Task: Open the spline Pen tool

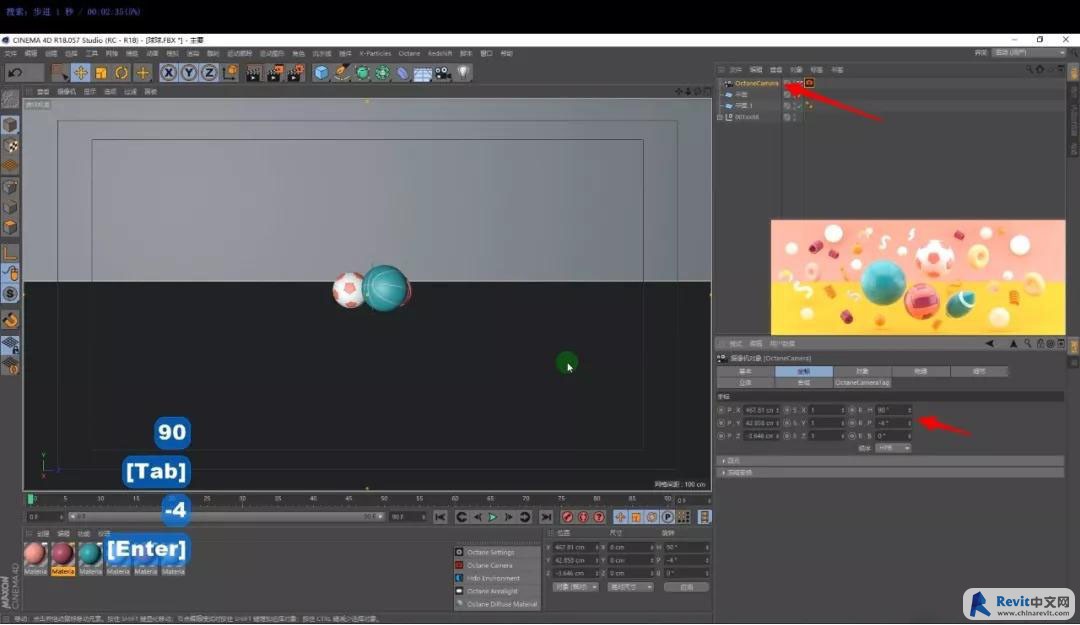Action: (x=342, y=72)
